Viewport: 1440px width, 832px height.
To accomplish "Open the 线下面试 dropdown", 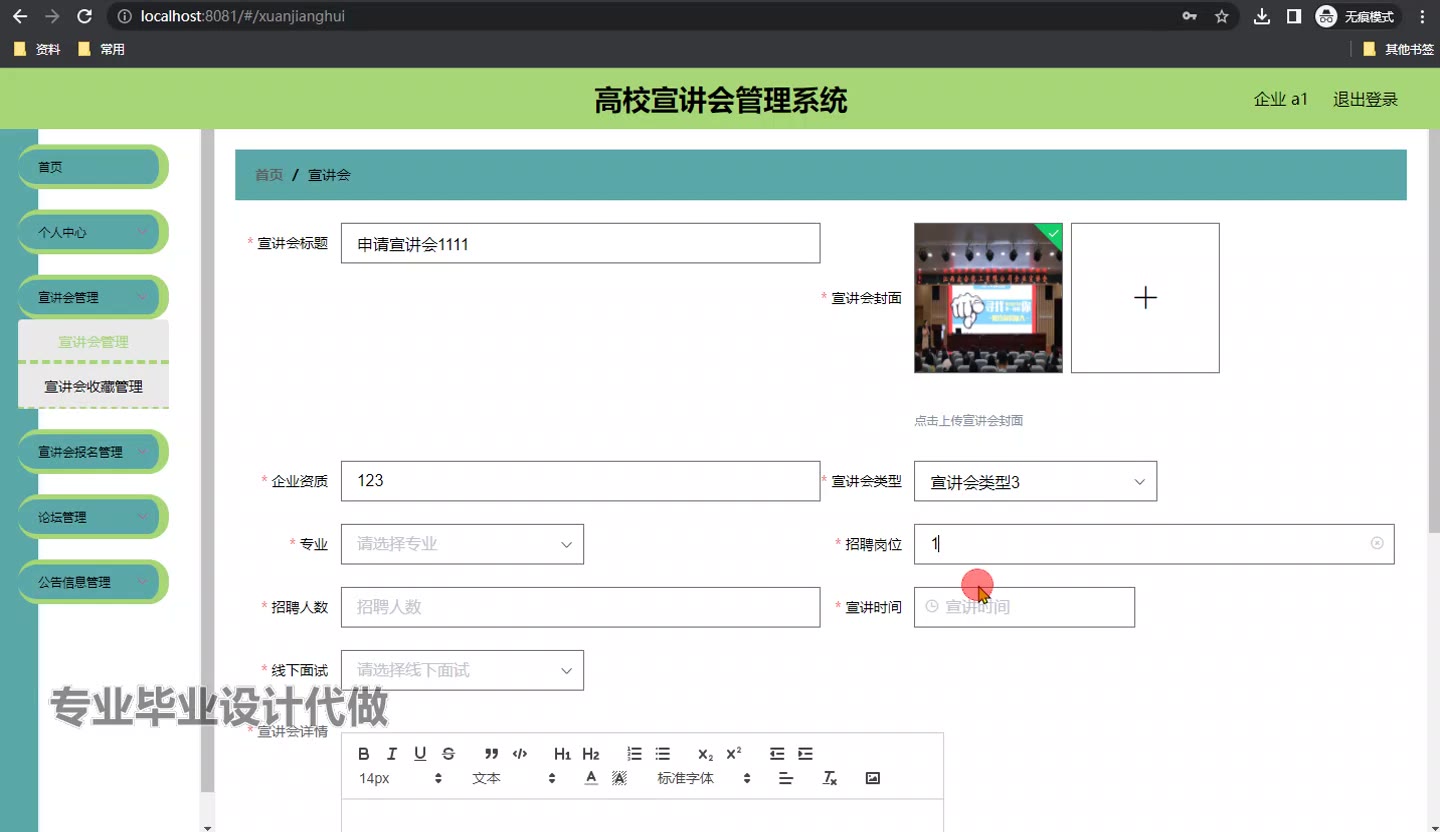I will click(x=462, y=670).
